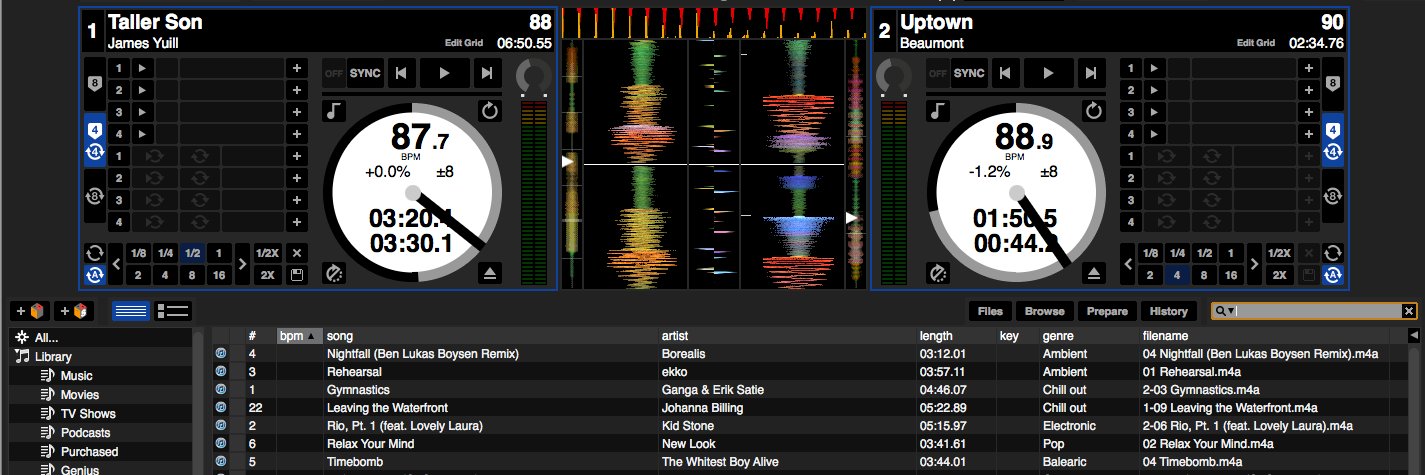Image resolution: width=1425 pixels, height=475 pixels.
Task: Skip to previous track on deck 1
Action: click(401, 72)
